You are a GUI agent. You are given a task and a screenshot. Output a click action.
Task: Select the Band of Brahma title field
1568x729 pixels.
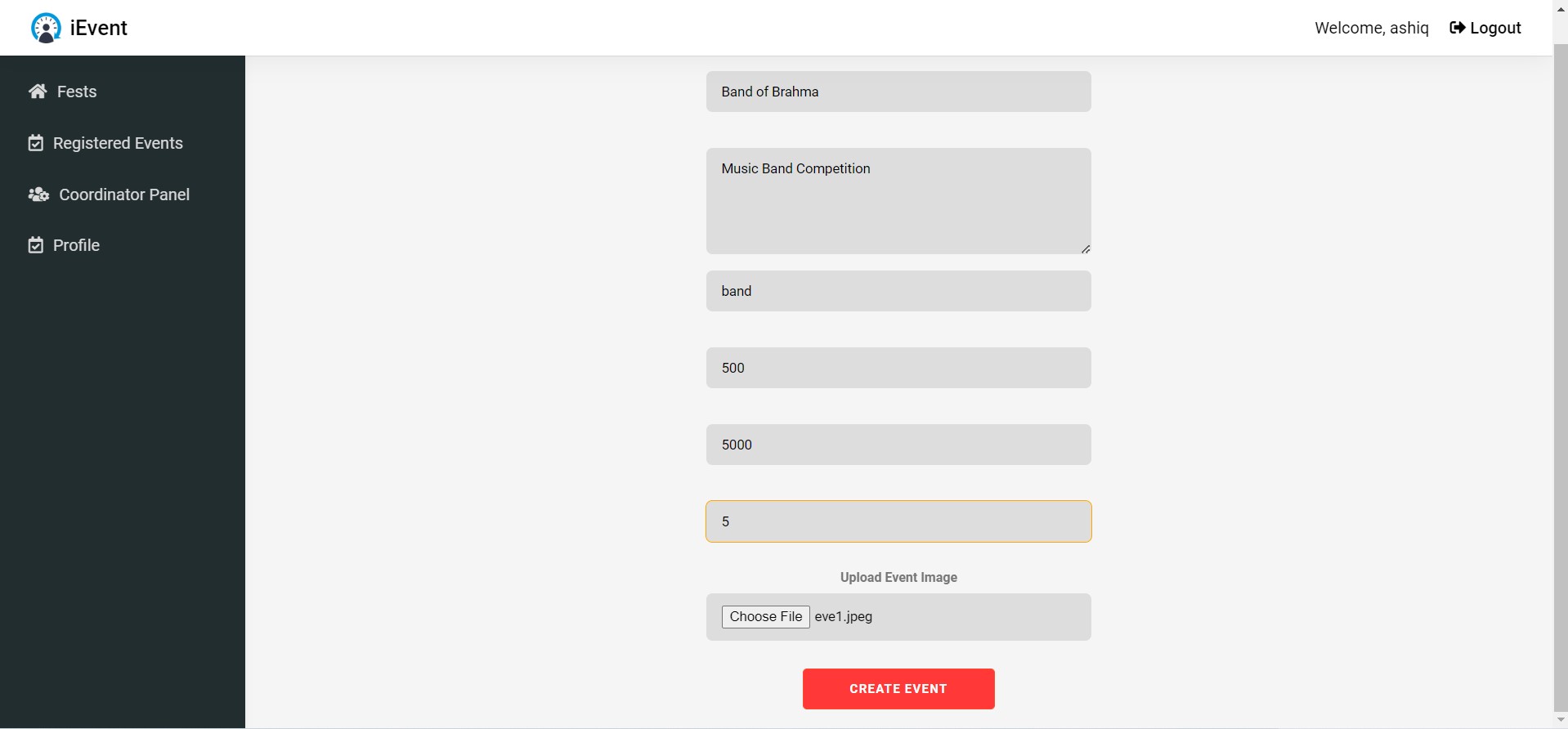point(898,92)
